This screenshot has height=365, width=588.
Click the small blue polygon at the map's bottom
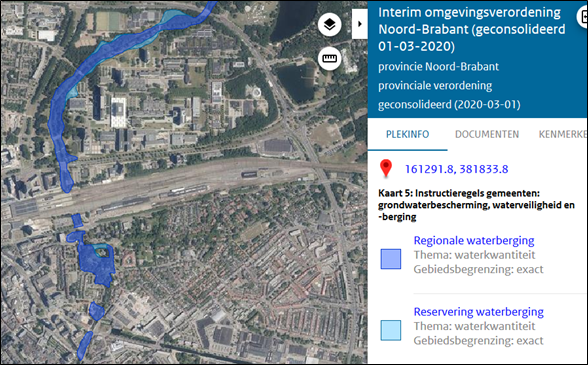84,345
